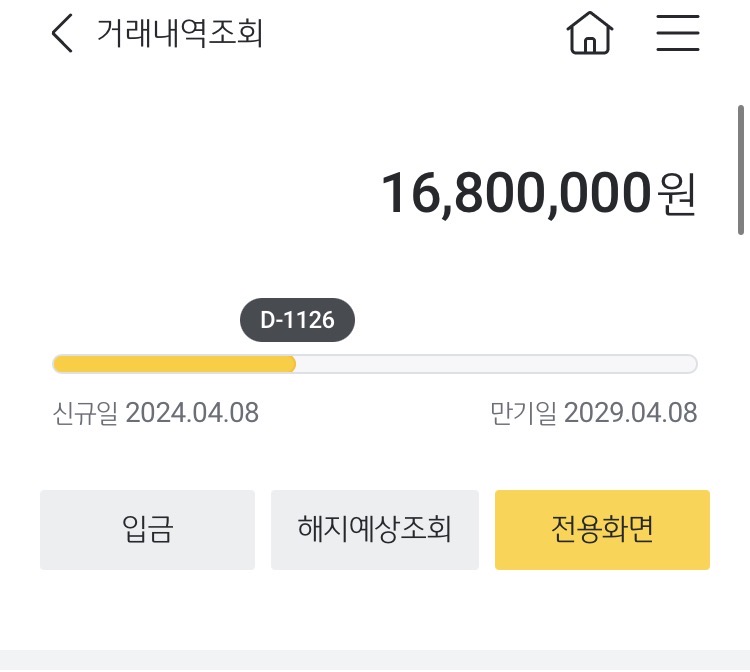Click the 거래내역조회 page title

(x=180, y=34)
